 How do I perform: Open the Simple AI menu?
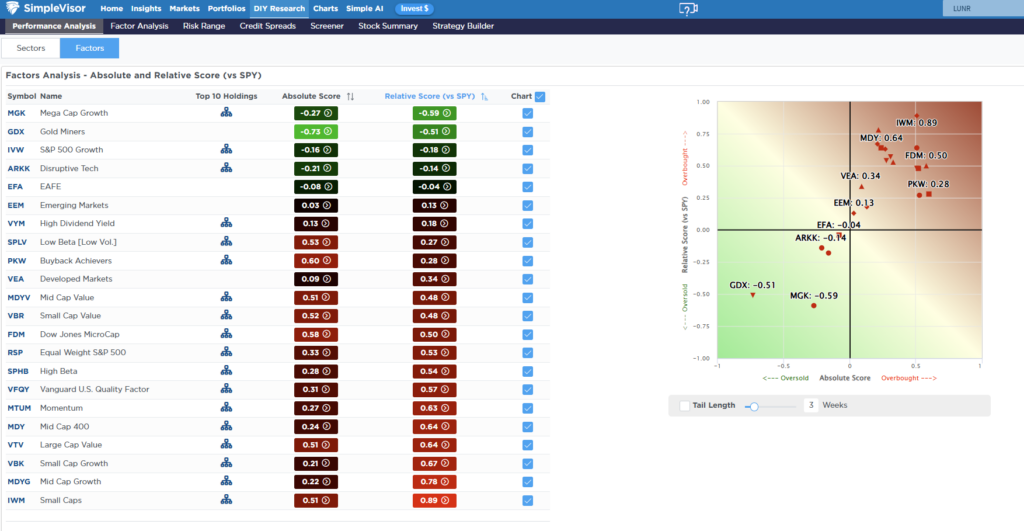tap(364, 8)
